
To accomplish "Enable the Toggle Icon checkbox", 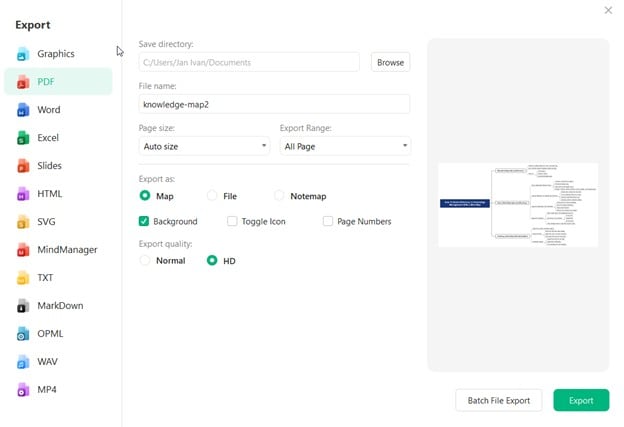I will pyautogui.click(x=232, y=221).
